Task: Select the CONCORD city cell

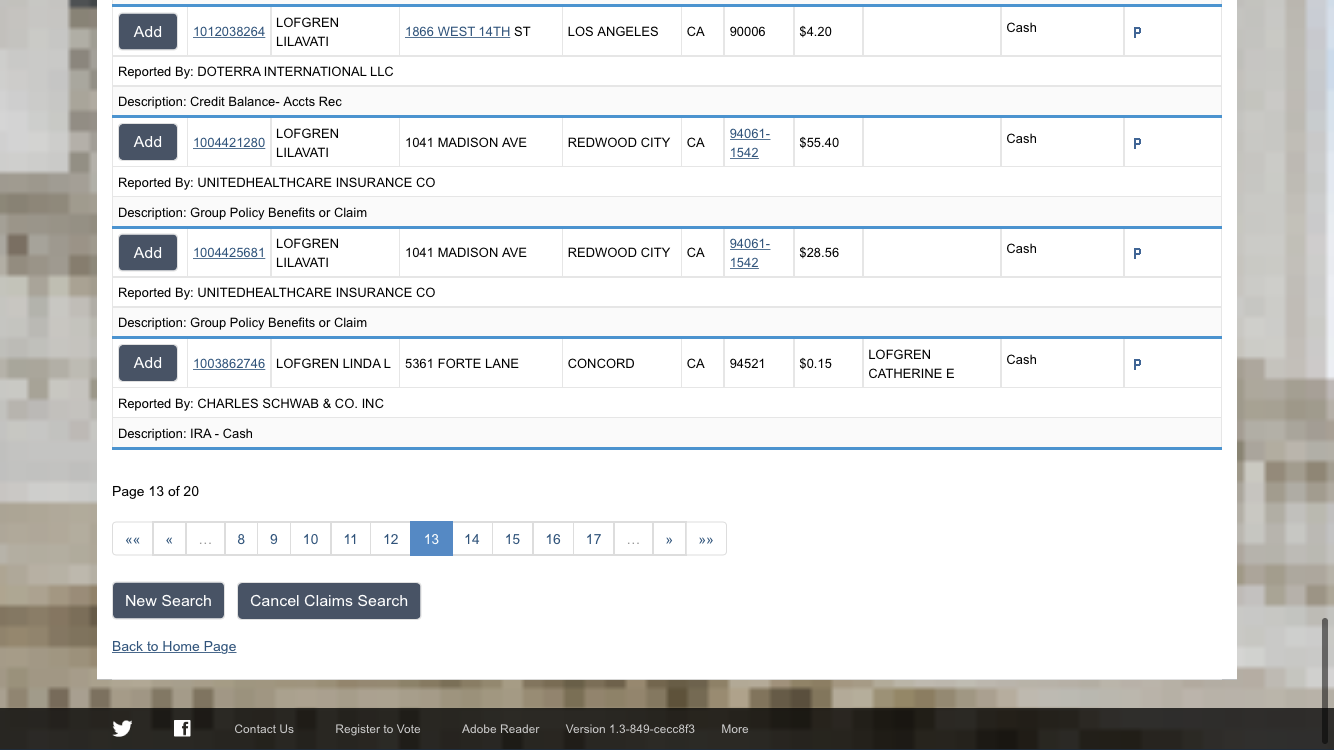Action: click(622, 364)
